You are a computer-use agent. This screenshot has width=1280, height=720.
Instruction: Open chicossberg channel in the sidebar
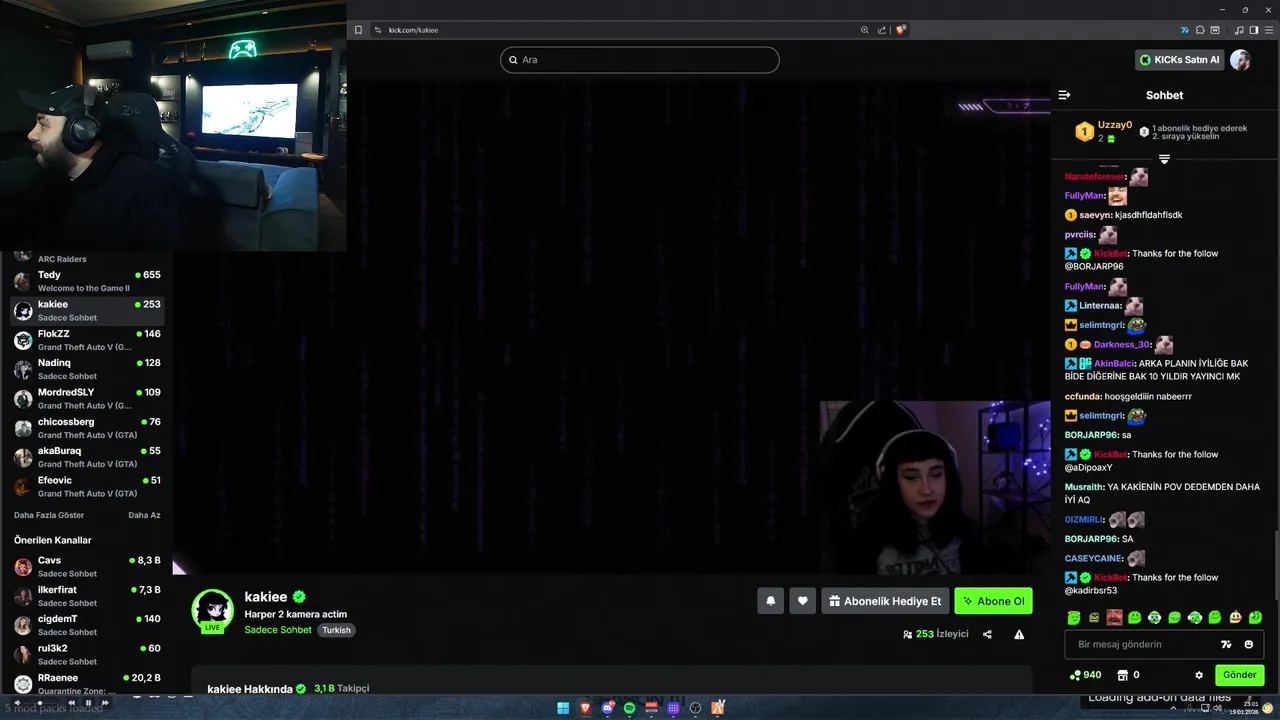(x=88, y=428)
